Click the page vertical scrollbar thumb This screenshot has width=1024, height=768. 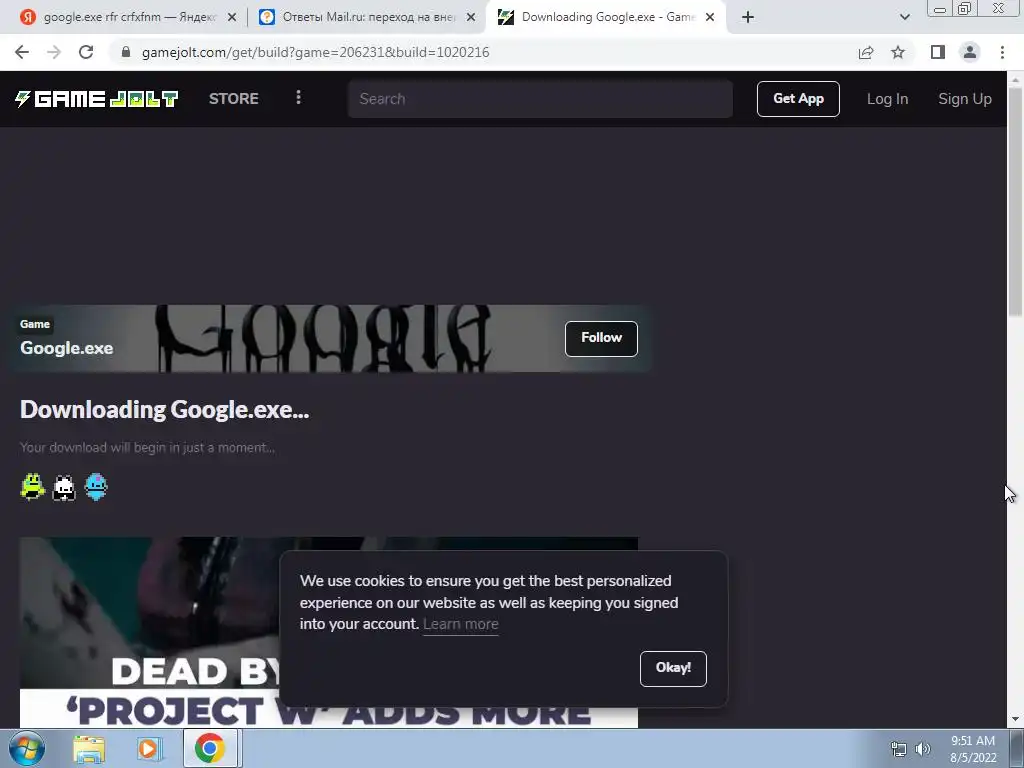click(1015, 202)
